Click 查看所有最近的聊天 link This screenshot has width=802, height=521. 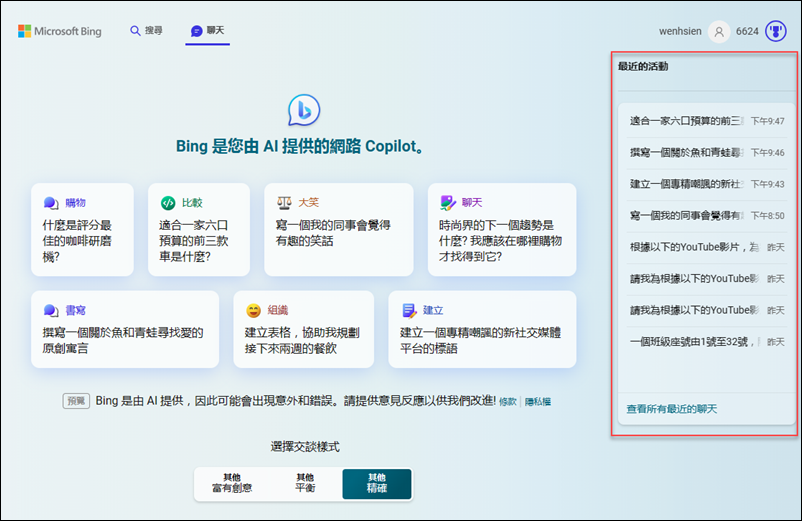pos(672,409)
